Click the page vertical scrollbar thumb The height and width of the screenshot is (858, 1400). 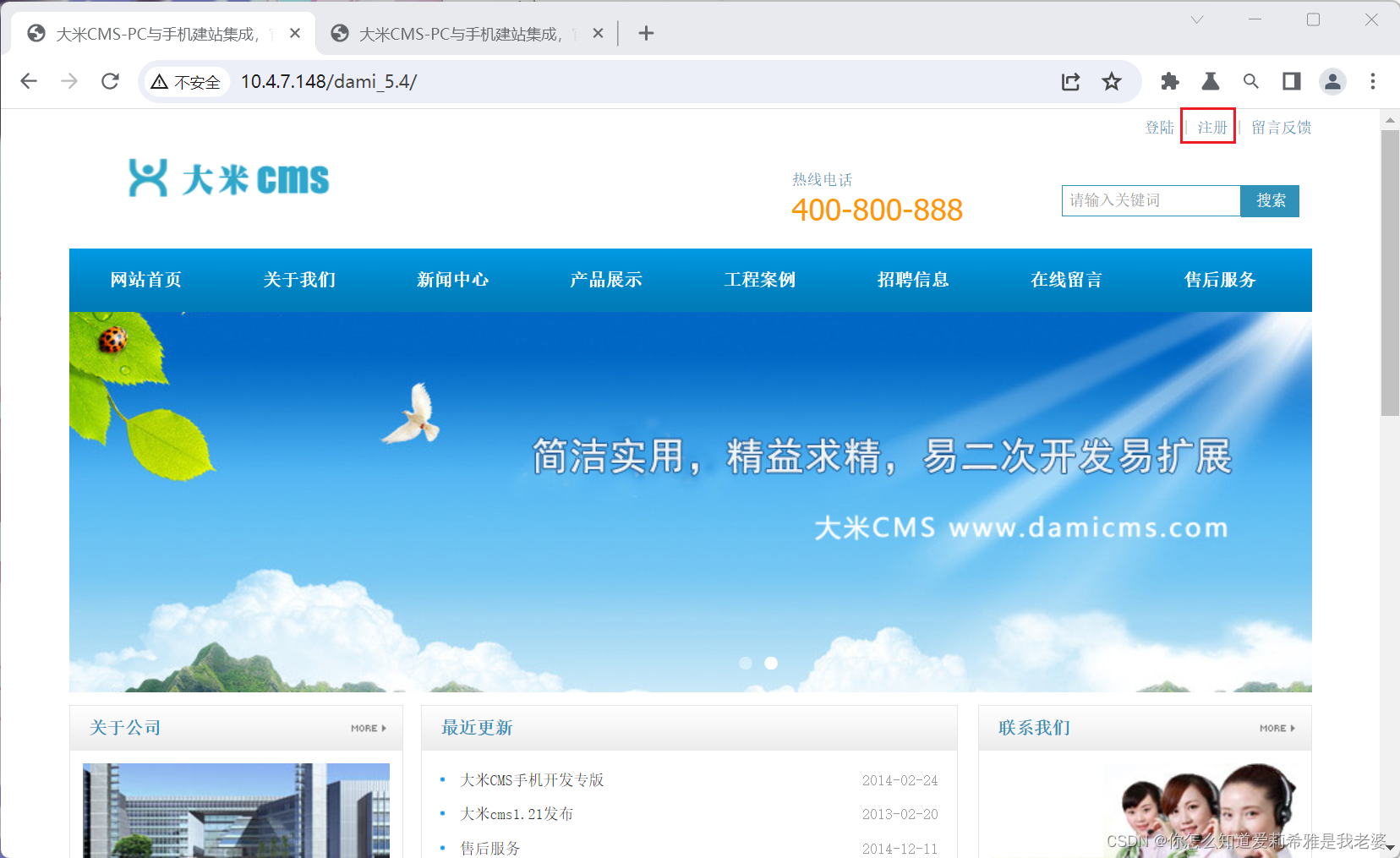[x=1390, y=272]
